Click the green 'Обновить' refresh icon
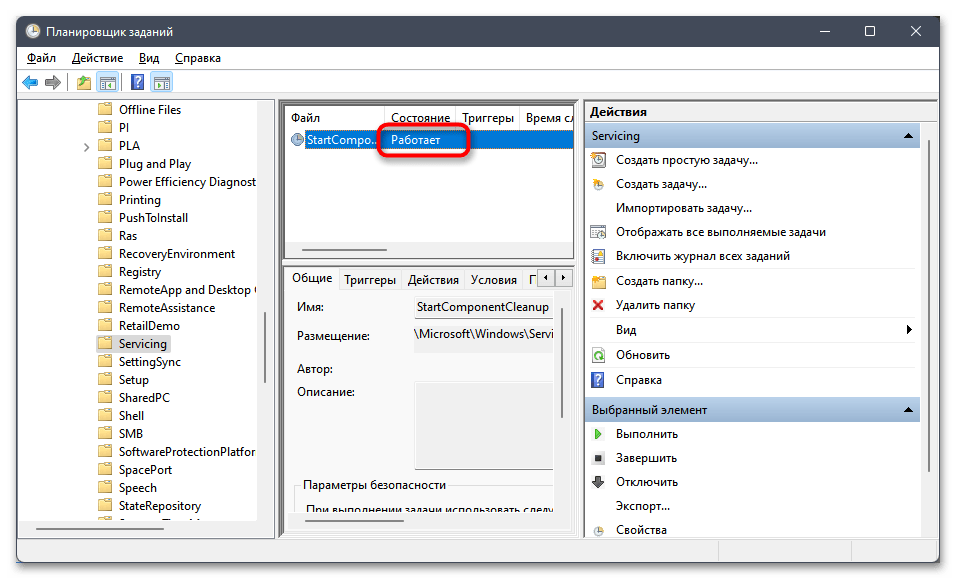 click(599, 355)
